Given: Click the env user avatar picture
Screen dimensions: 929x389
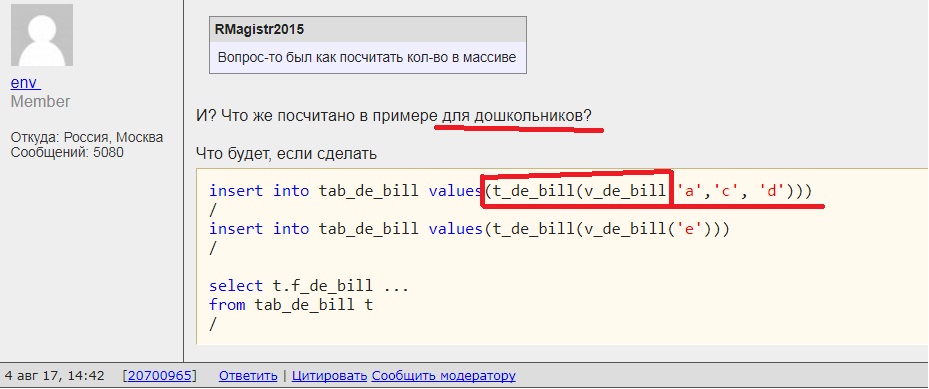Looking at the screenshot, I should (41, 35).
